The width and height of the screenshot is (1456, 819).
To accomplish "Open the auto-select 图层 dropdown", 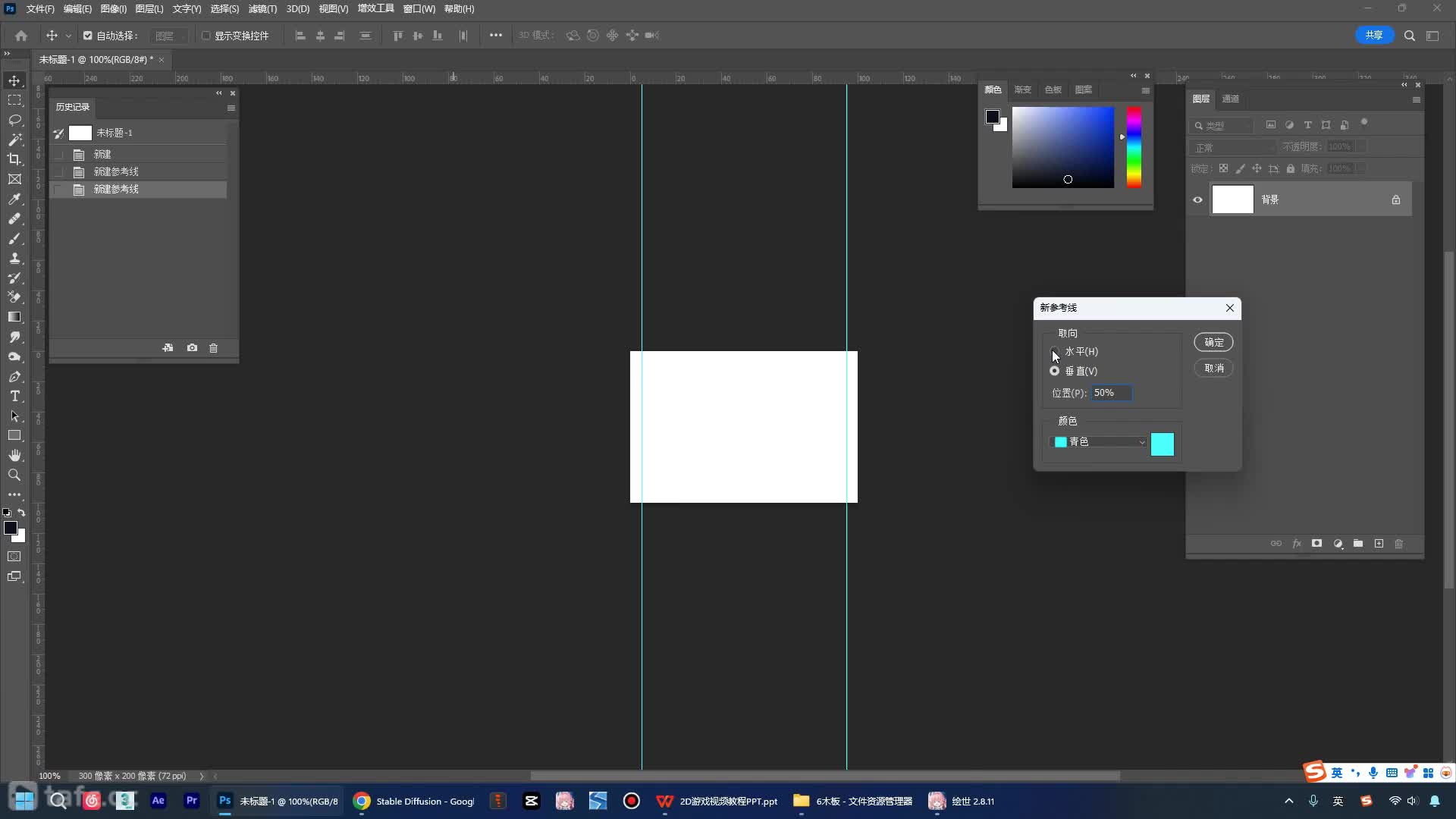I will tap(168, 36).
